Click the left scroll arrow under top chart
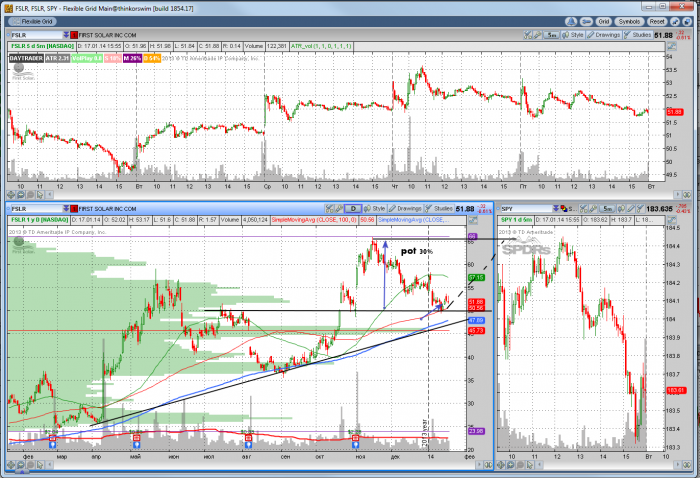Image resolution: width=700 pixels, height=478 pixels. tap(50, 195)
